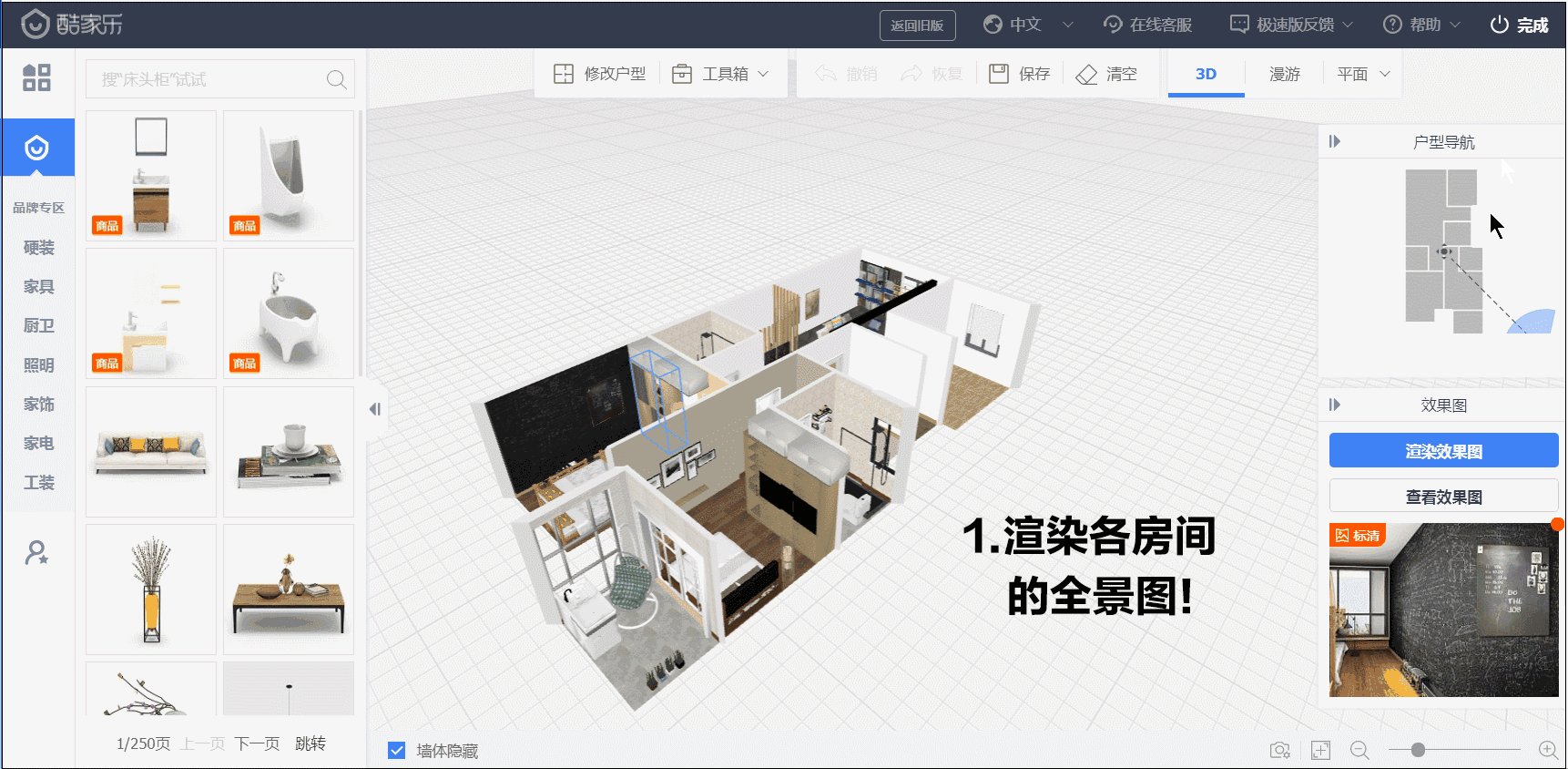Click the search magnifier icon
Image resolution: width=1568 pixels, height=769 pixels.
(x=336, y=79)
